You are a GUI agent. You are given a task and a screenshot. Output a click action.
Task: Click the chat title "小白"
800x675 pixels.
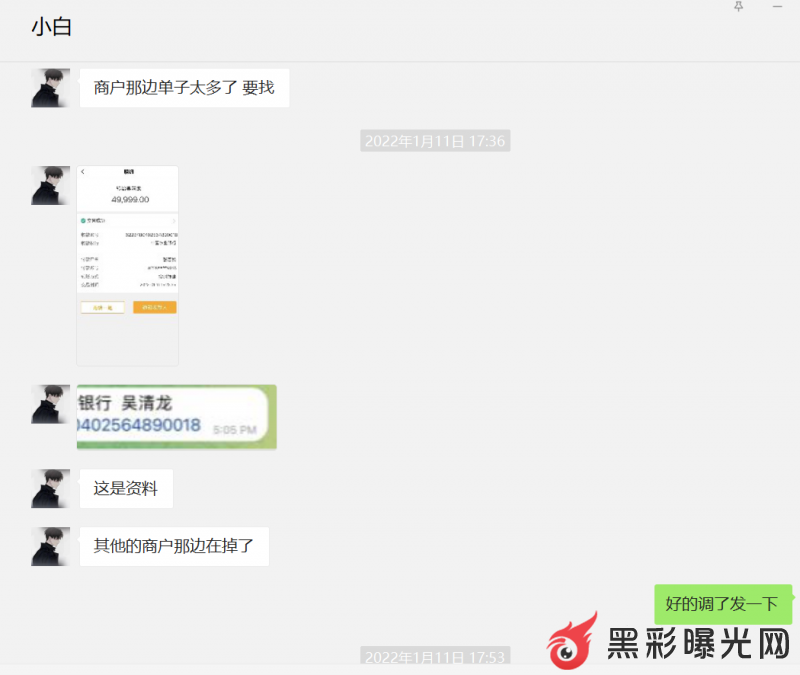click(51, 28)
